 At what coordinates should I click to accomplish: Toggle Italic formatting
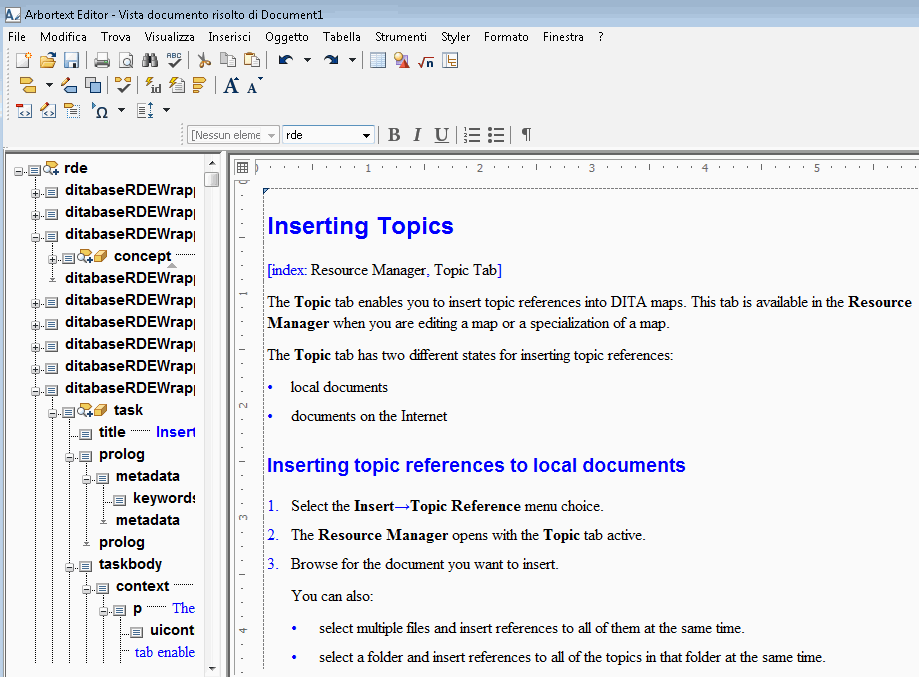click(417, 135)
